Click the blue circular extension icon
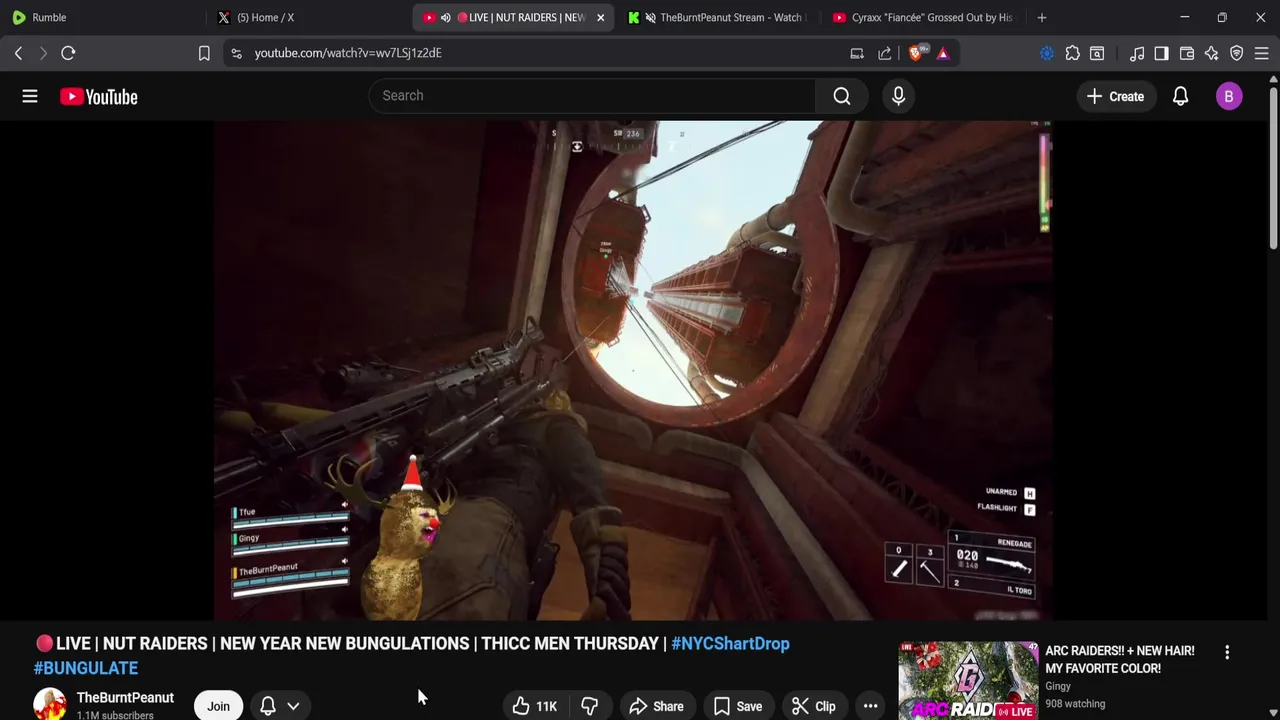1280x720 pixels. pos(1047,53)
